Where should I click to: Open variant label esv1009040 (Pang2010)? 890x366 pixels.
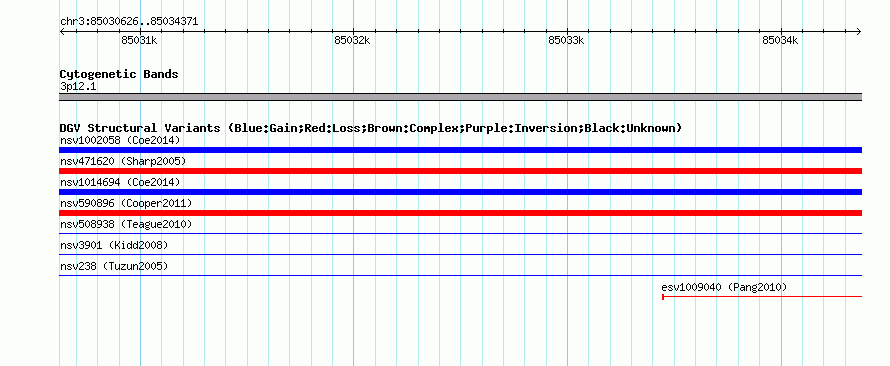[x=724, y=287]
